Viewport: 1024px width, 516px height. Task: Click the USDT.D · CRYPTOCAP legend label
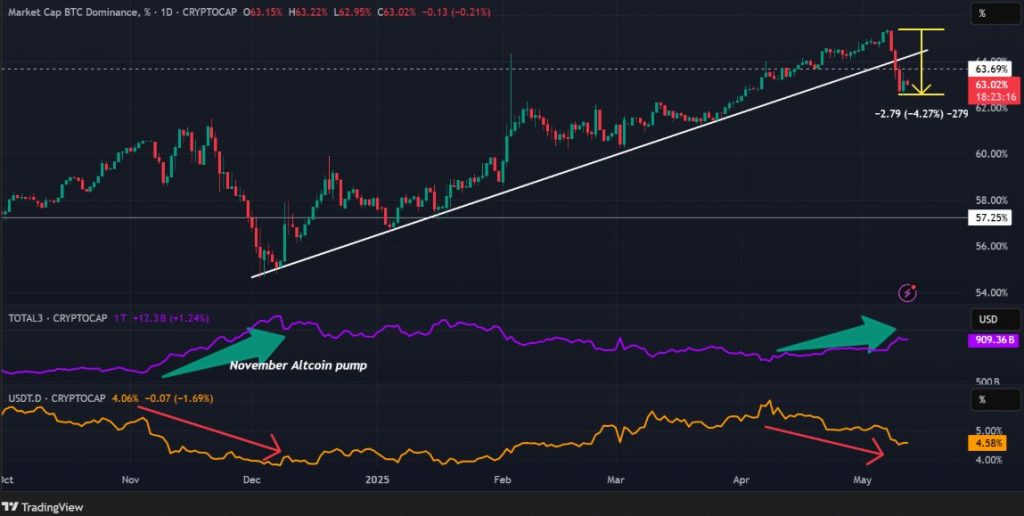(x=57, y=396)
